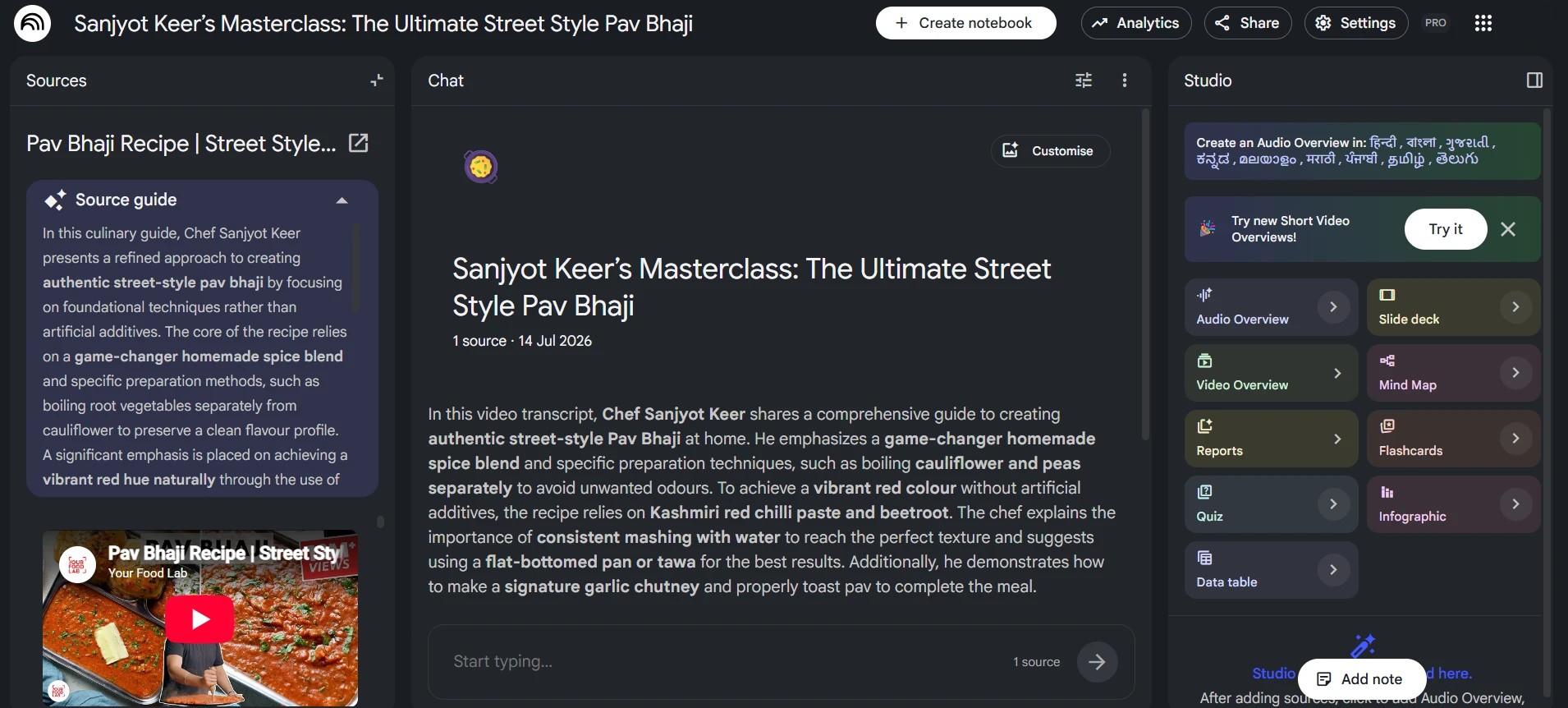
Task: Open source in new tab icon
Action: pyautogui.click(x=359, y=143)
